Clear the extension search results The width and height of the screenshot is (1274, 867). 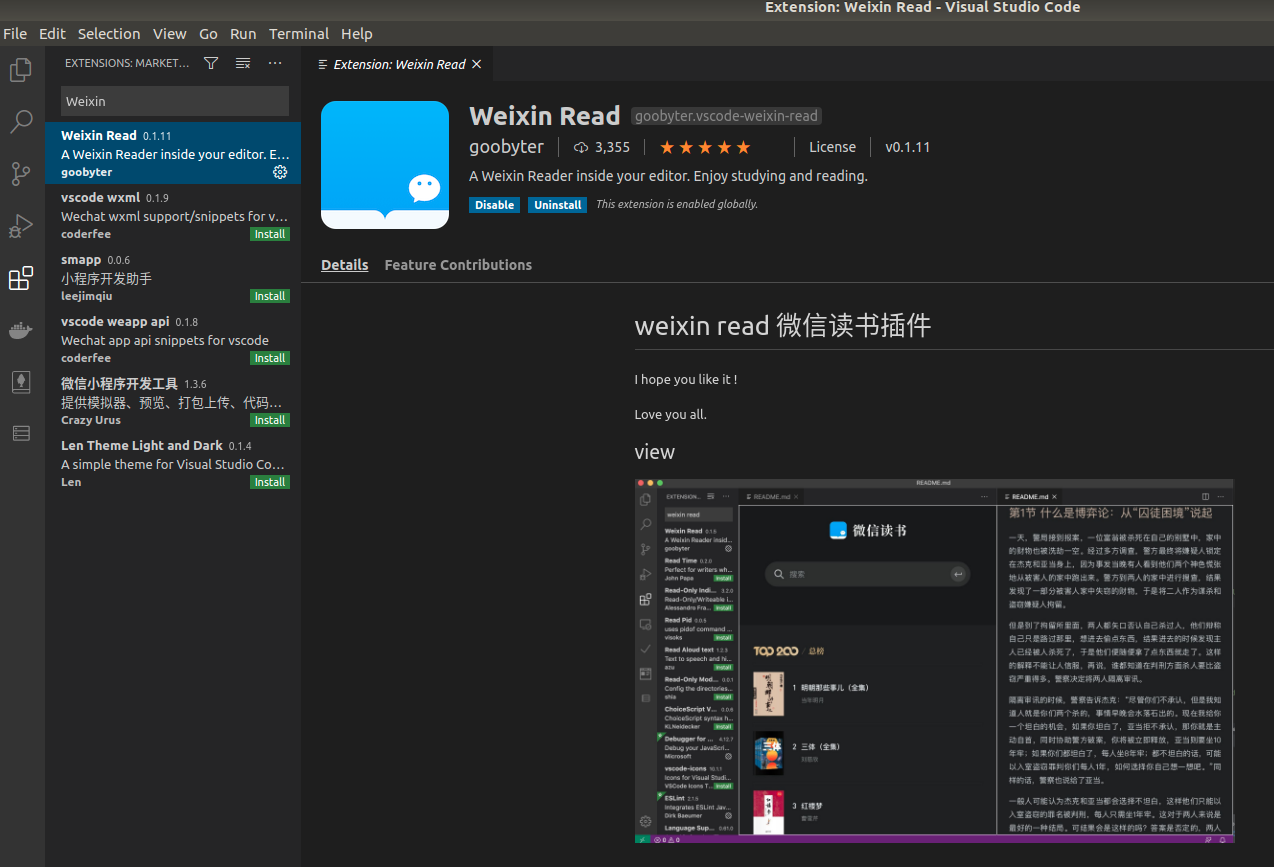tap(242, 63)
